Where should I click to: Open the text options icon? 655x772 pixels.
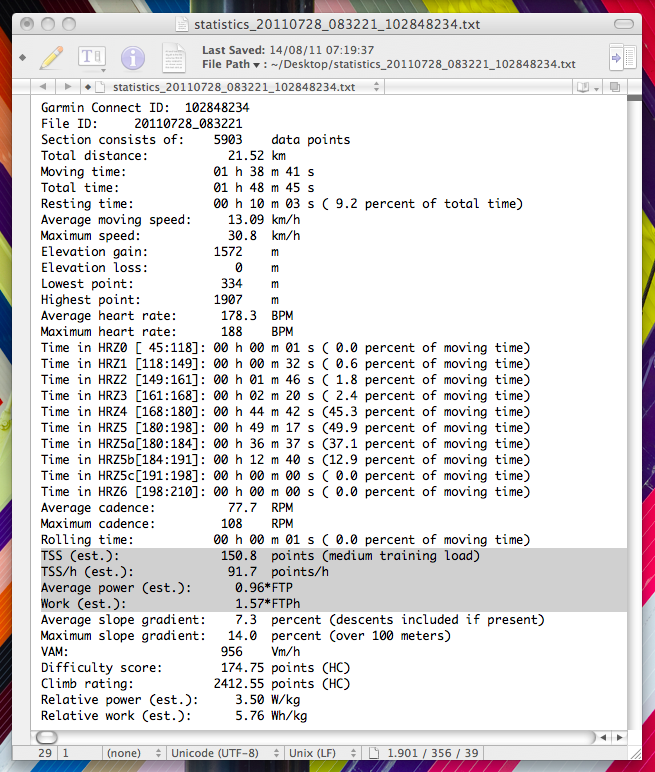92,58
